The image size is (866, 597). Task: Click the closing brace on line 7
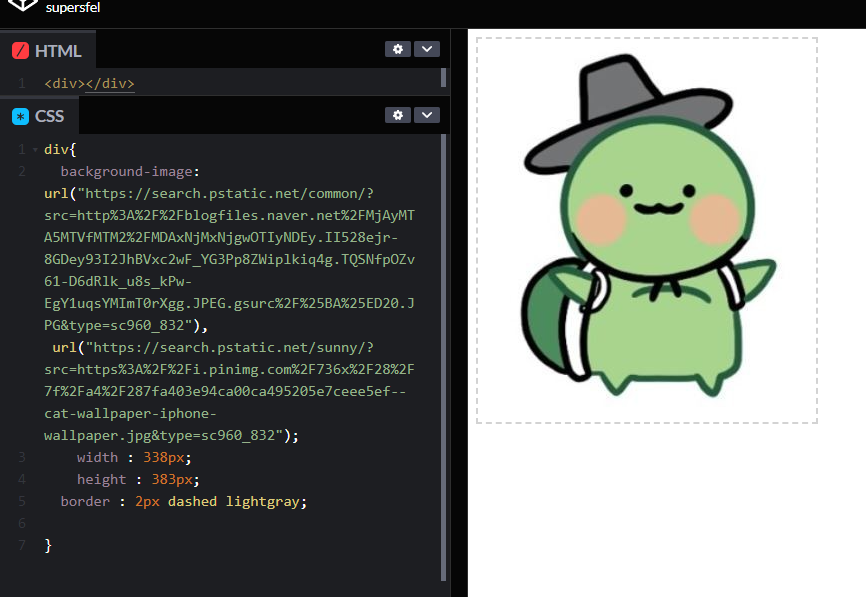tap(48, 546)
